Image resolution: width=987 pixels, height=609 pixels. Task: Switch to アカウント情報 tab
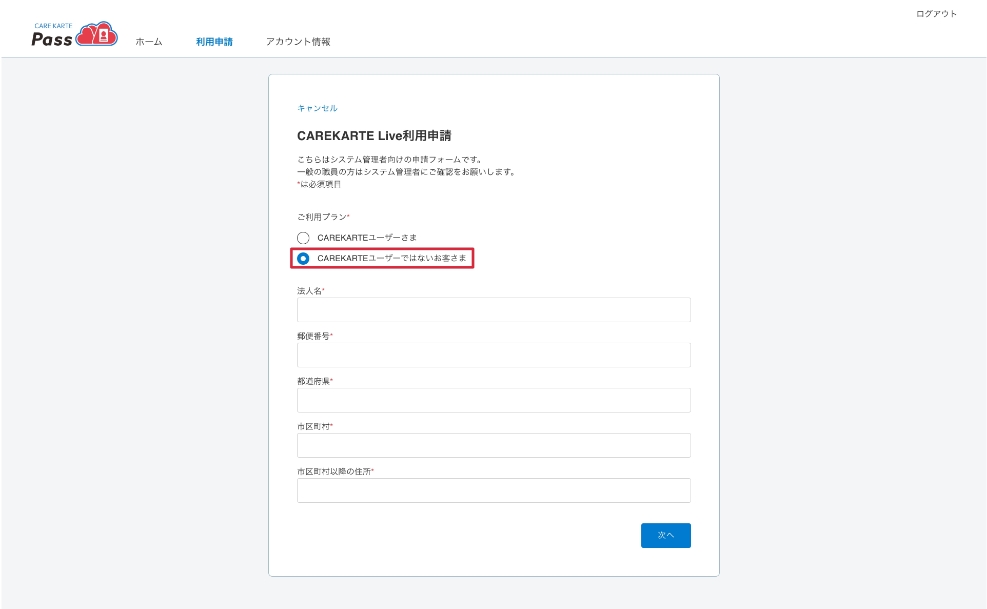298,42
